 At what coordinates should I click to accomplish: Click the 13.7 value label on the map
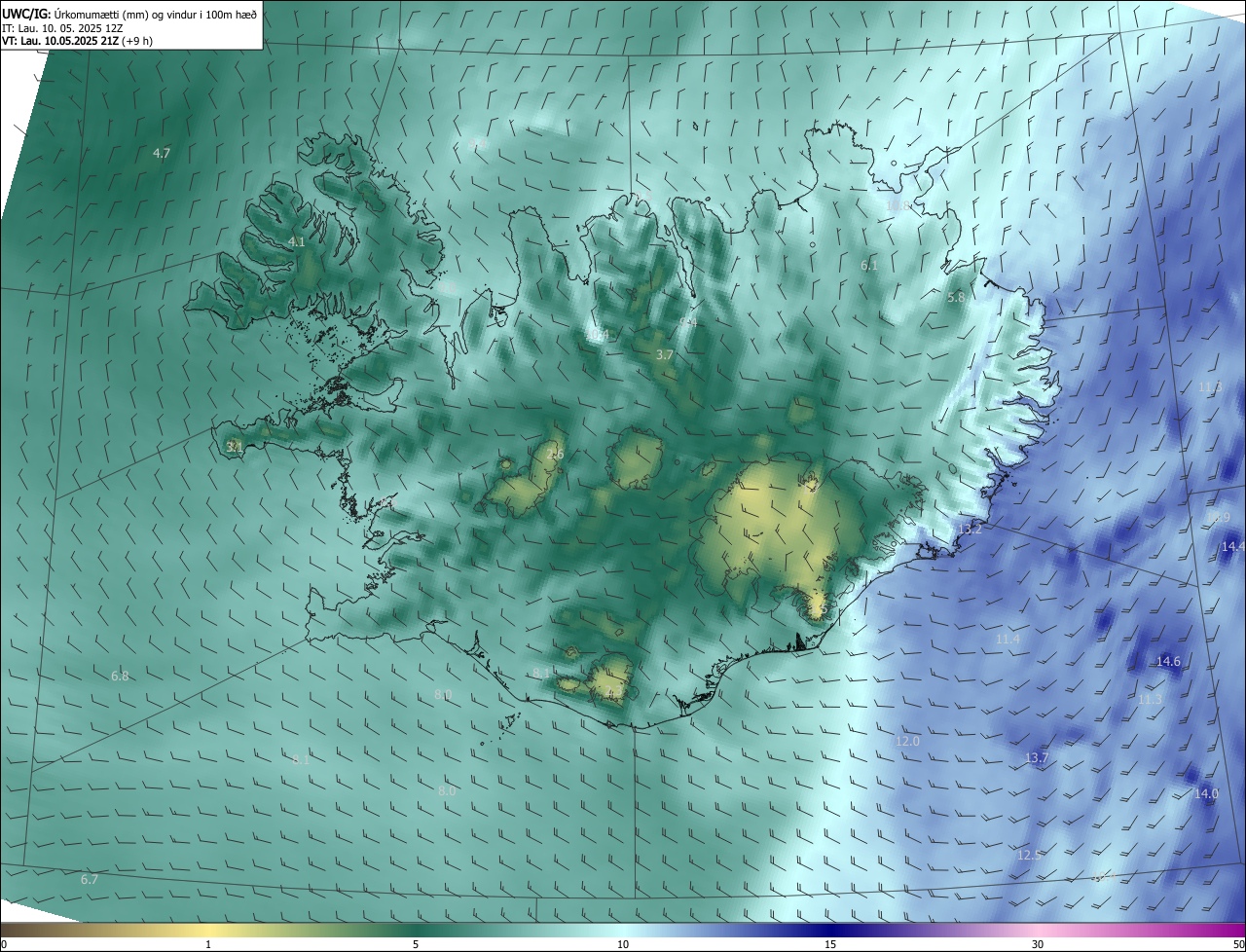(x=1037, y=757)
